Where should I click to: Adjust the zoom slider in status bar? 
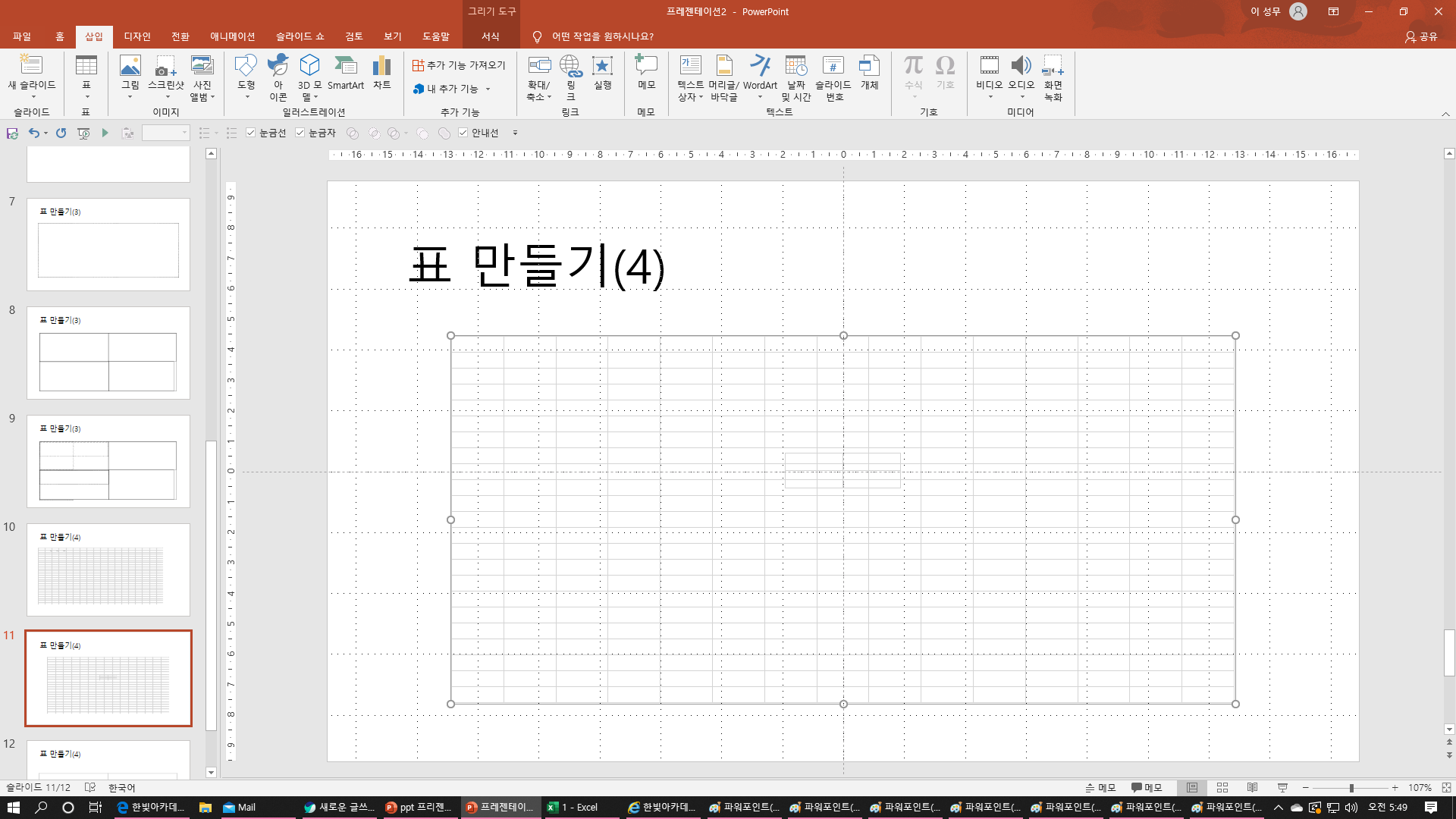1351,788
